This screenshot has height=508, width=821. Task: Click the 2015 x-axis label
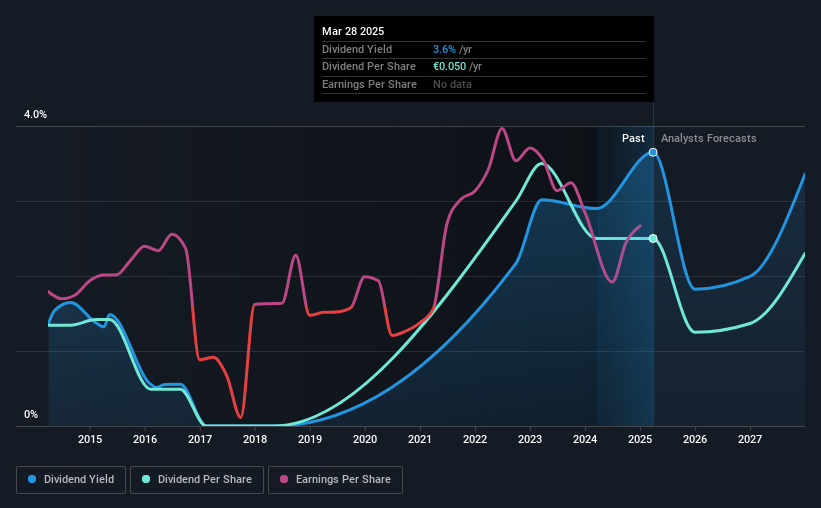90,439
